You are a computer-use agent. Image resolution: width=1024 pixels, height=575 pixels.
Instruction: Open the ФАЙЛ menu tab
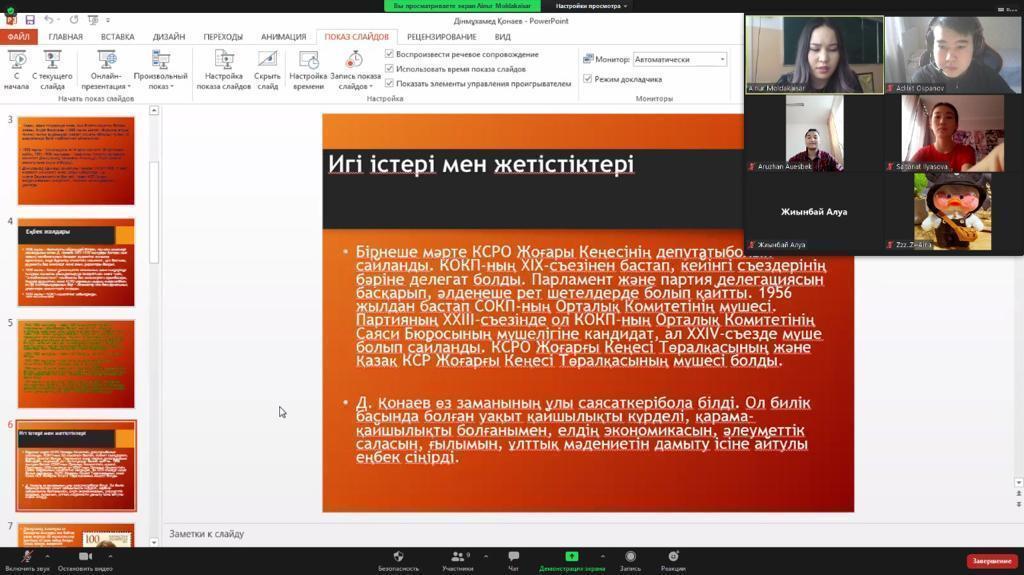click(18, 37)
